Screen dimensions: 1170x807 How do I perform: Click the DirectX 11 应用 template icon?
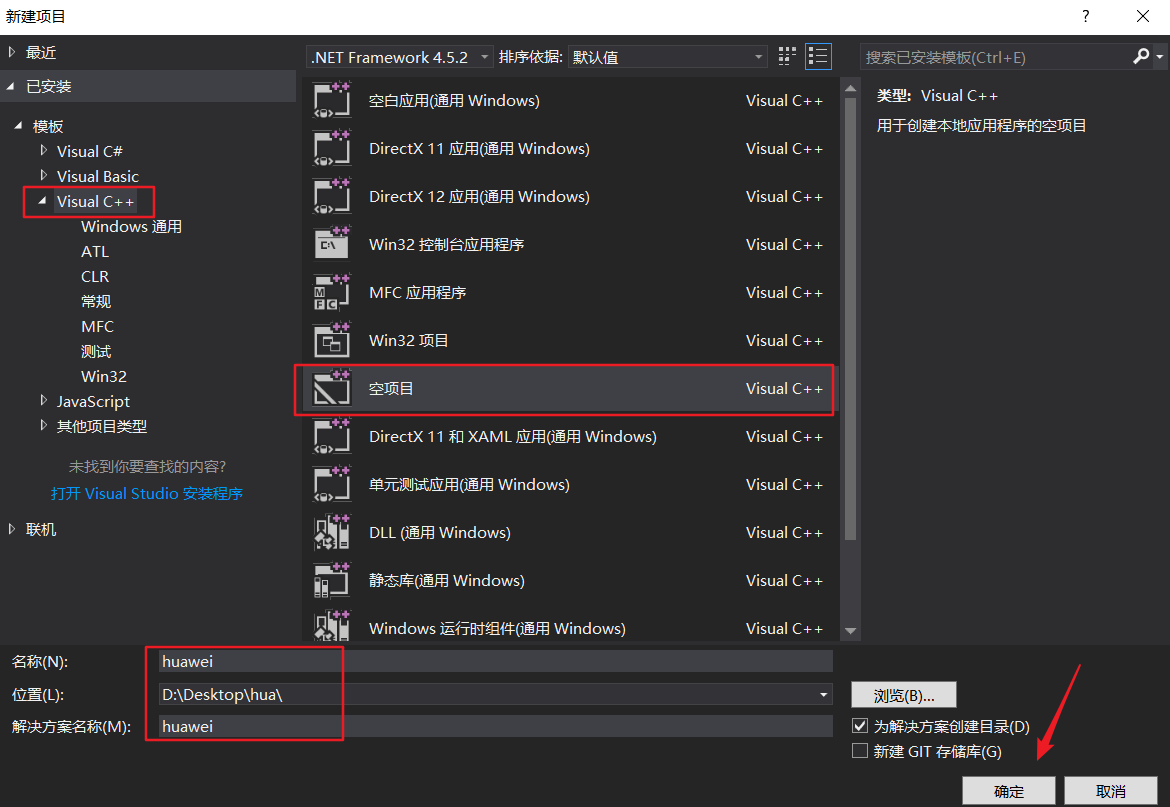332,148
